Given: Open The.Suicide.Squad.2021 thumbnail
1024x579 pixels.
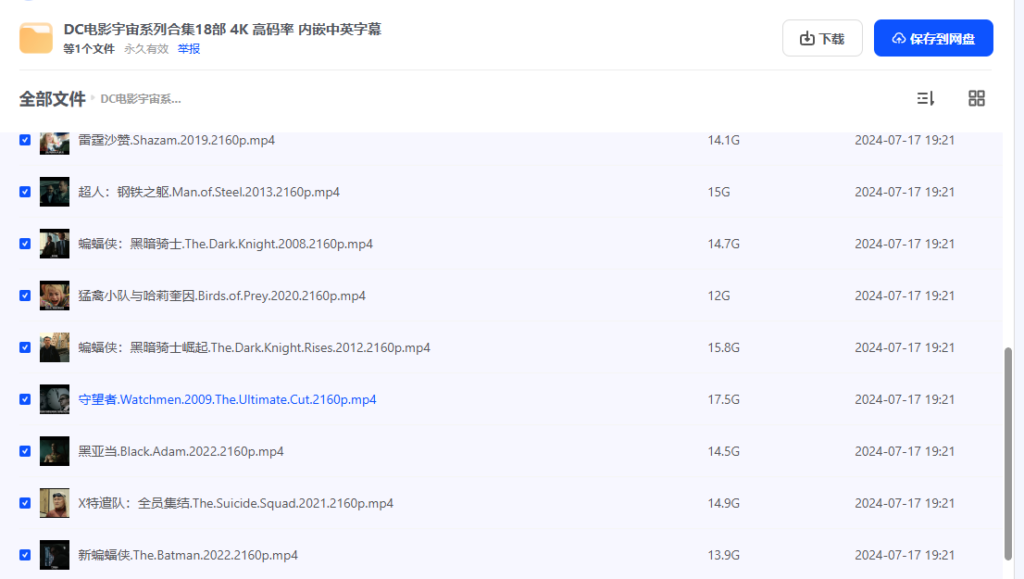Looking at the screenshot, I should [x=54, y=503].
